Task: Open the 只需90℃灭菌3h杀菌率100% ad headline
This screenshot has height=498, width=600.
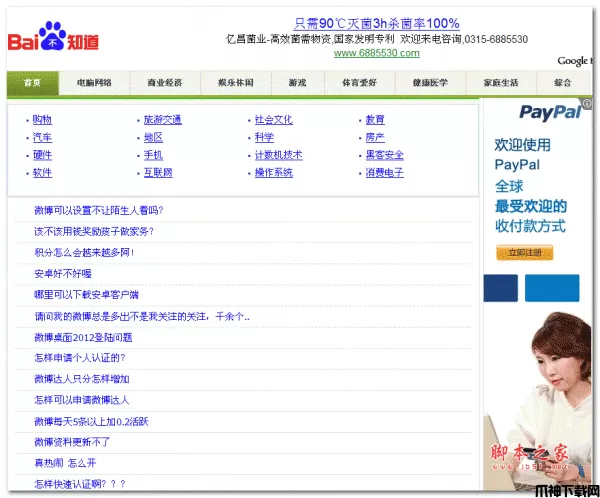Action: pyautogui.click(x=377, y=24)
